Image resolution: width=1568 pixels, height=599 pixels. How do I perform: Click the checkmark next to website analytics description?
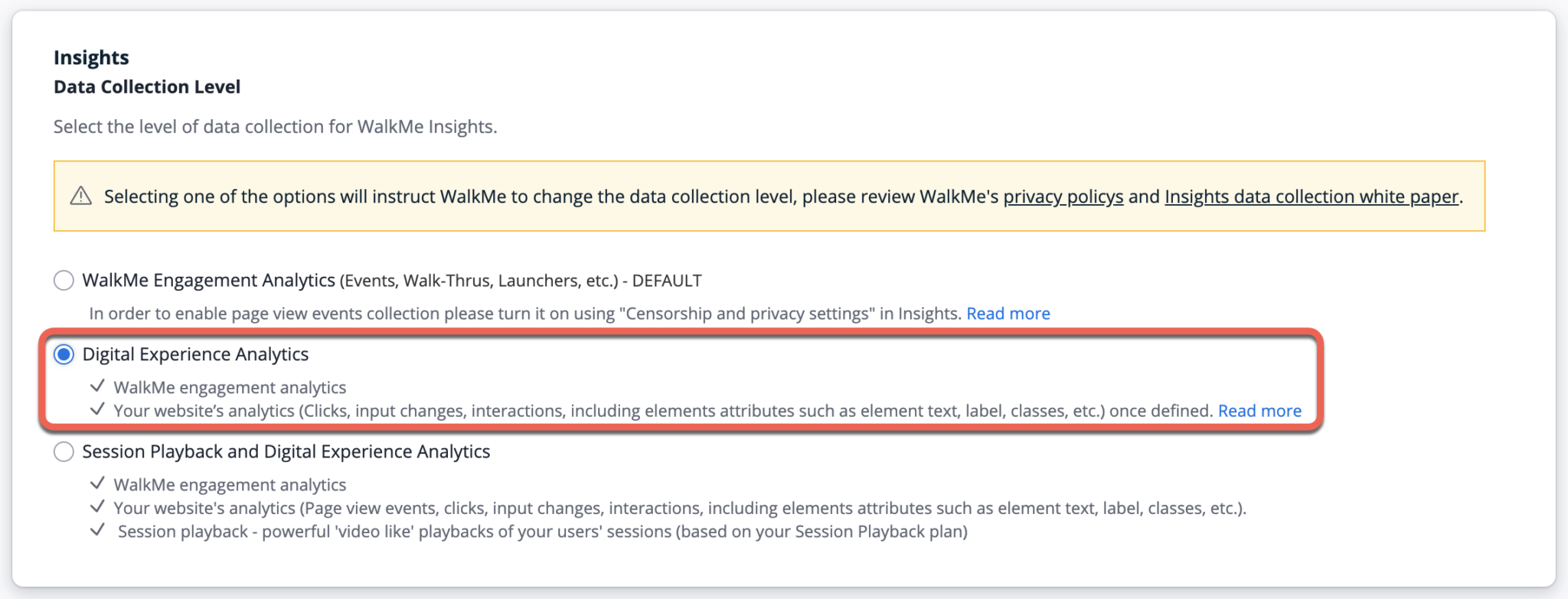click(97, 410)
